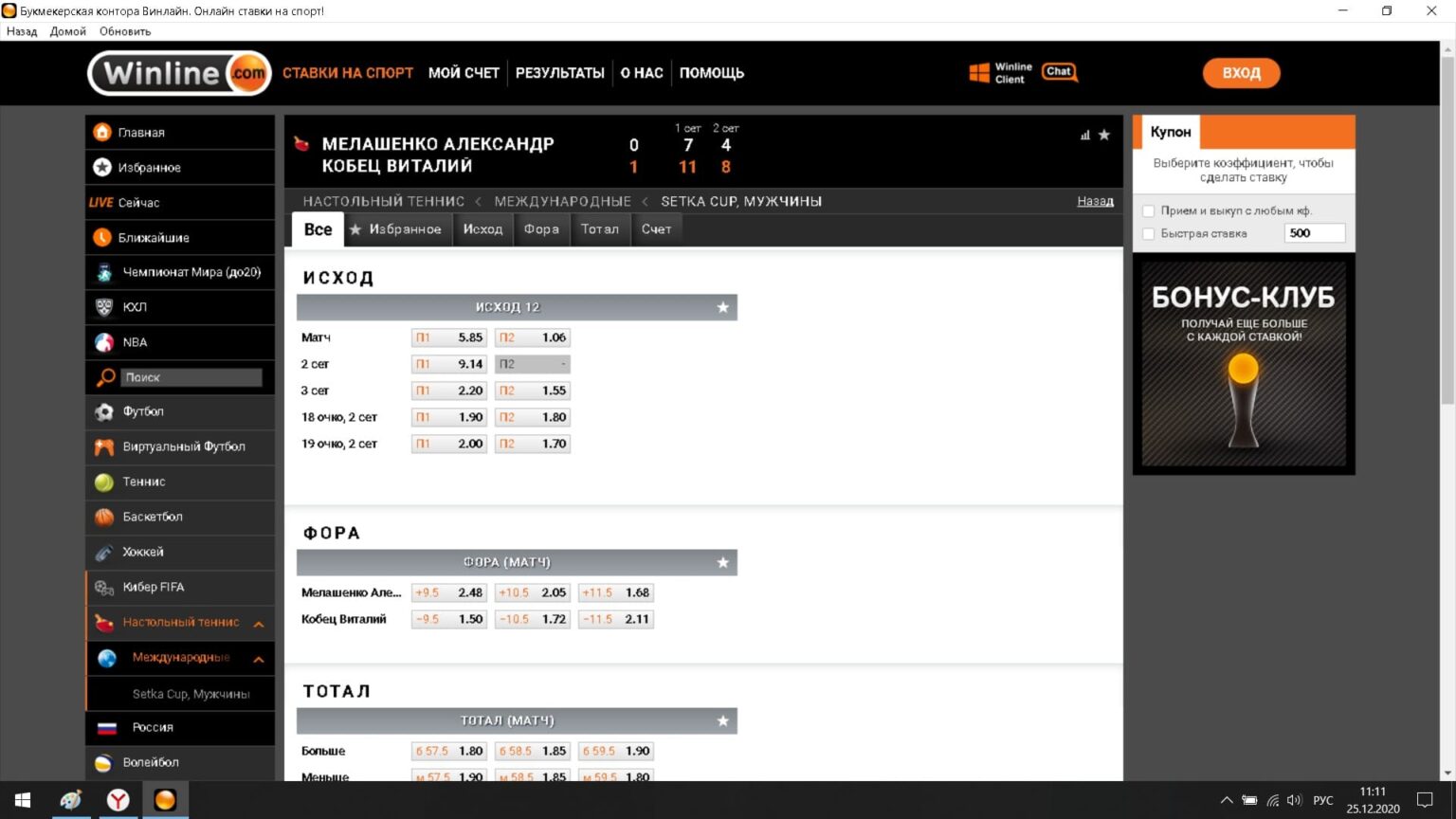Image resolution: width=1456 pixels, height=819 pixels.
Task: Select the Хоккей stick icon
Action: click(104, 553)
